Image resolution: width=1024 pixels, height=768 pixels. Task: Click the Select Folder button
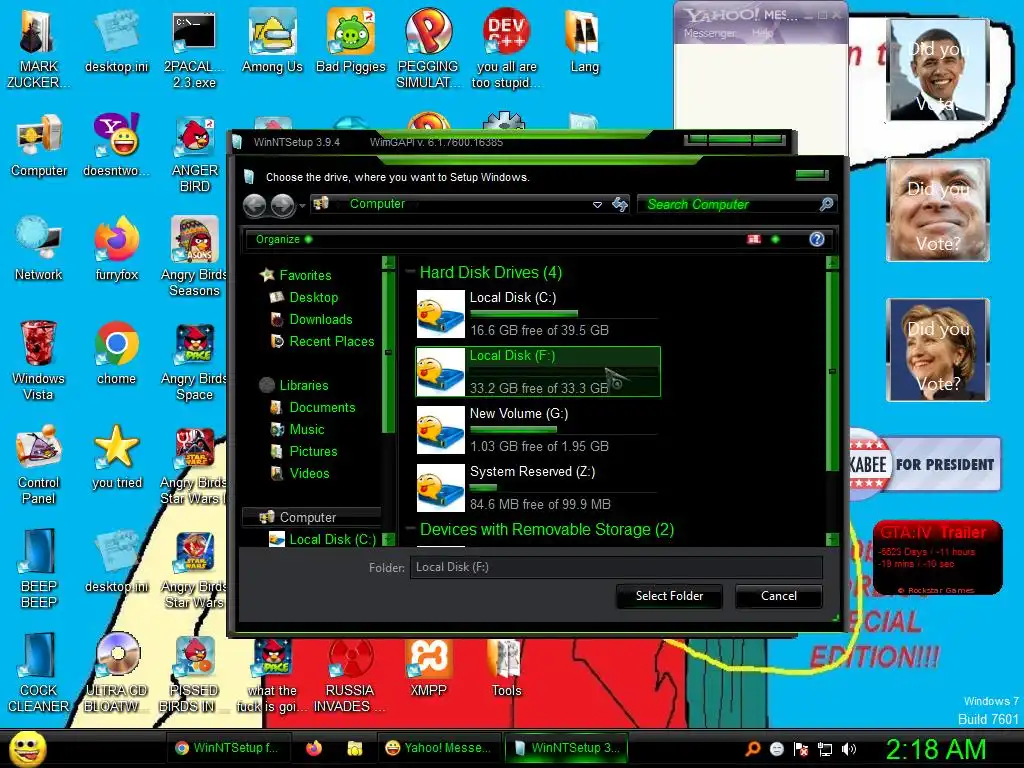[x=669, y=596]
